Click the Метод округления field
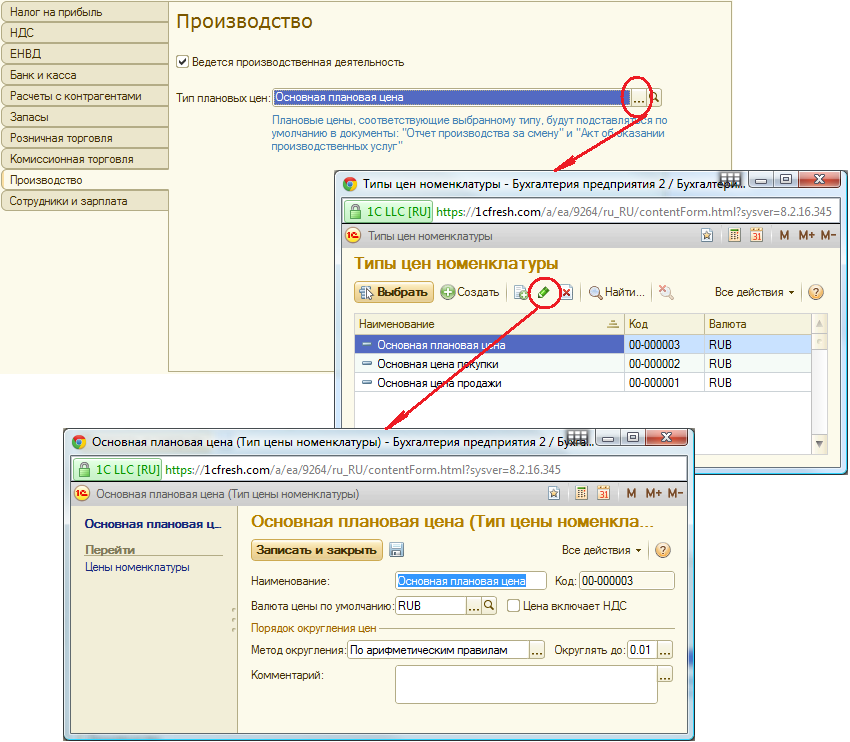The width and height of the screenshot is (850, 742). coord(438,650)
